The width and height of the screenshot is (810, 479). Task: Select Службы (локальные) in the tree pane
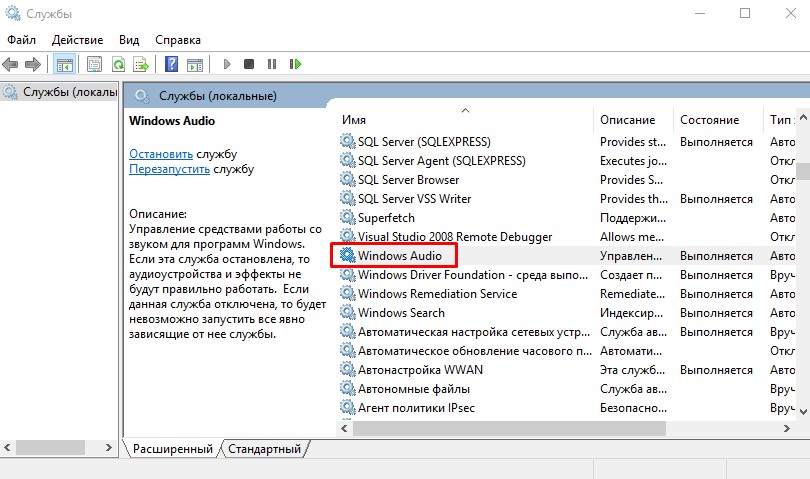(x=60, y=92)
